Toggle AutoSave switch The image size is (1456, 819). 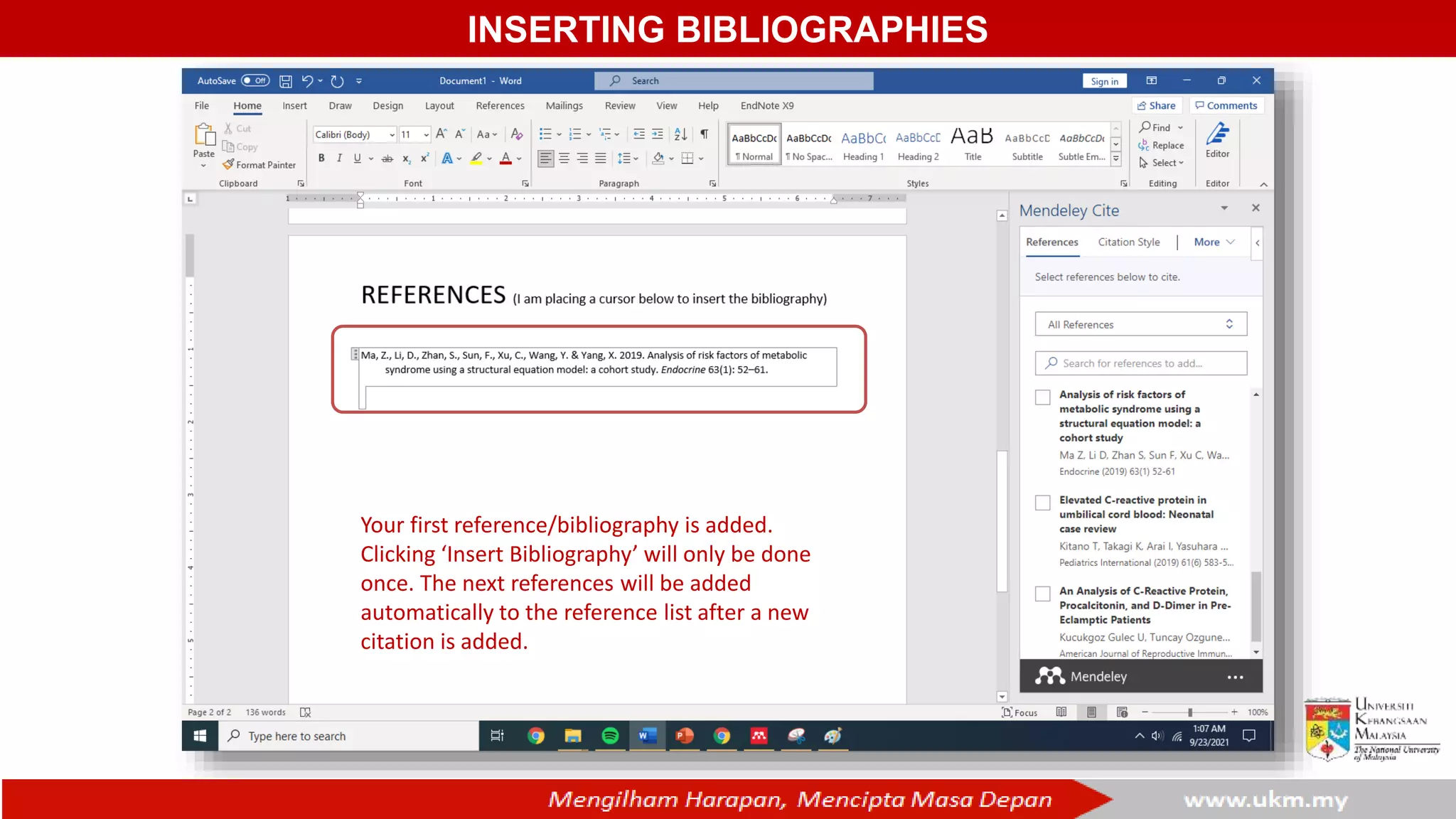pos(255,80)
